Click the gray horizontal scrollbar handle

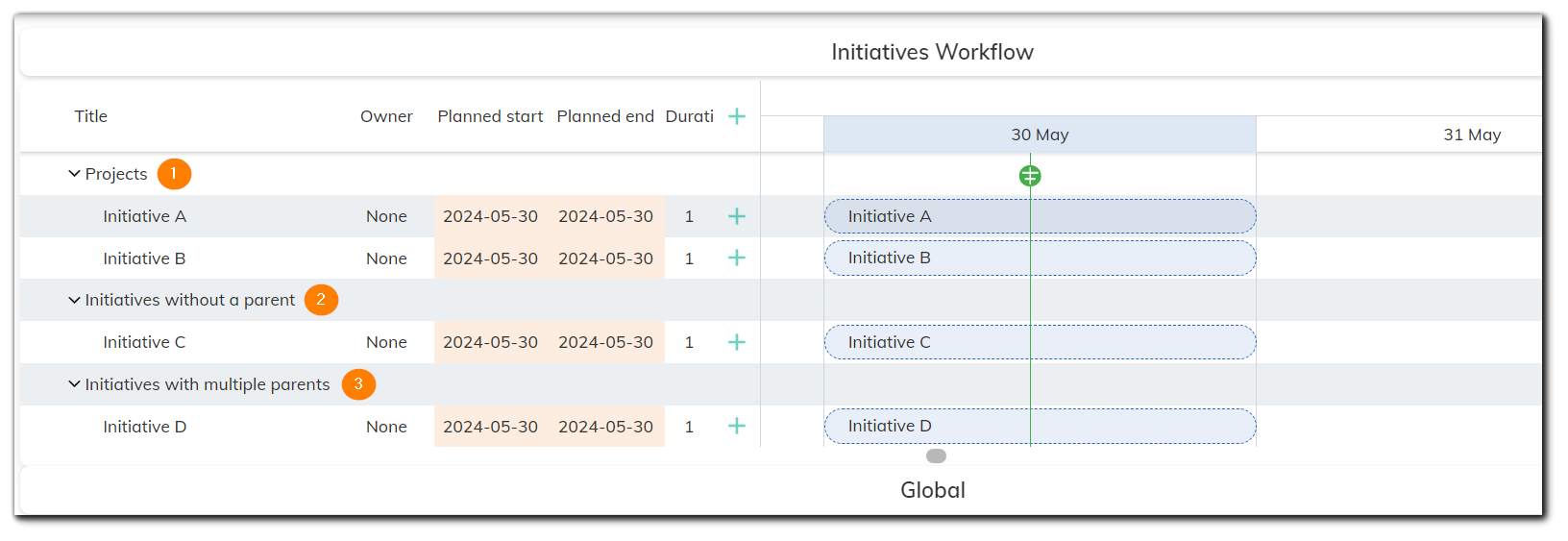click(936, 455)
